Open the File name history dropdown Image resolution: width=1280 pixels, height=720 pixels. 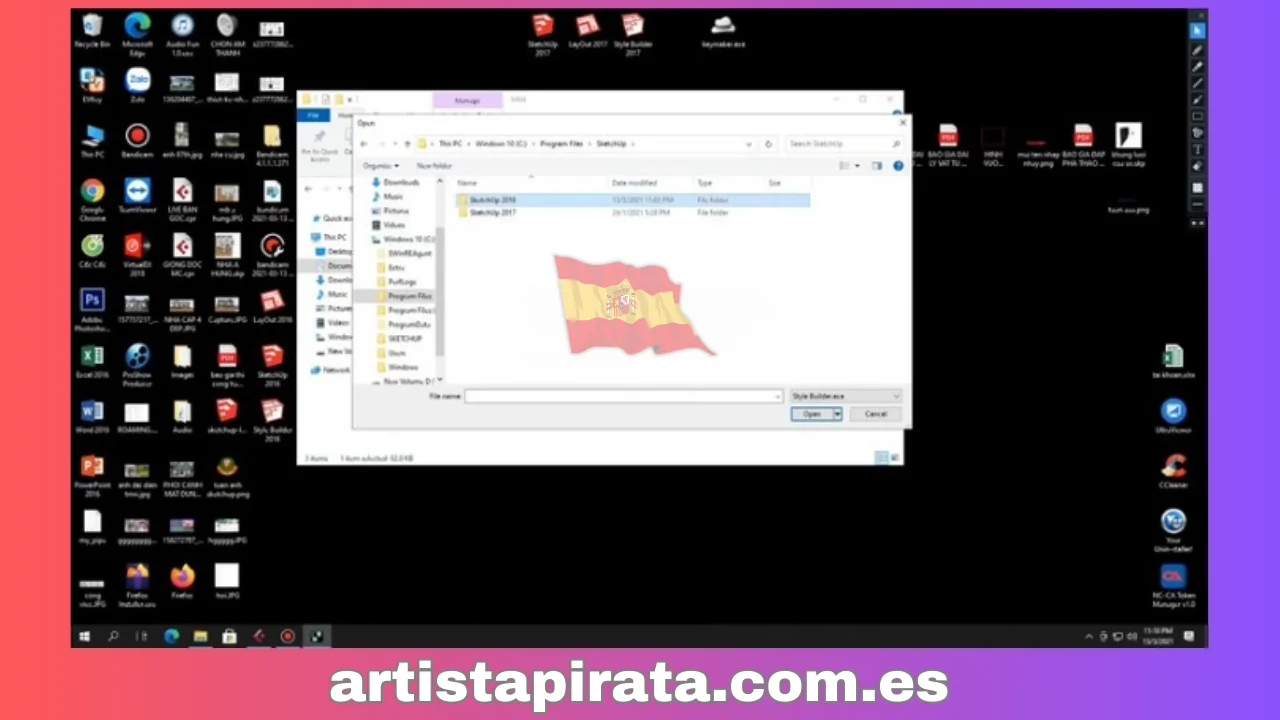(777, 397)
